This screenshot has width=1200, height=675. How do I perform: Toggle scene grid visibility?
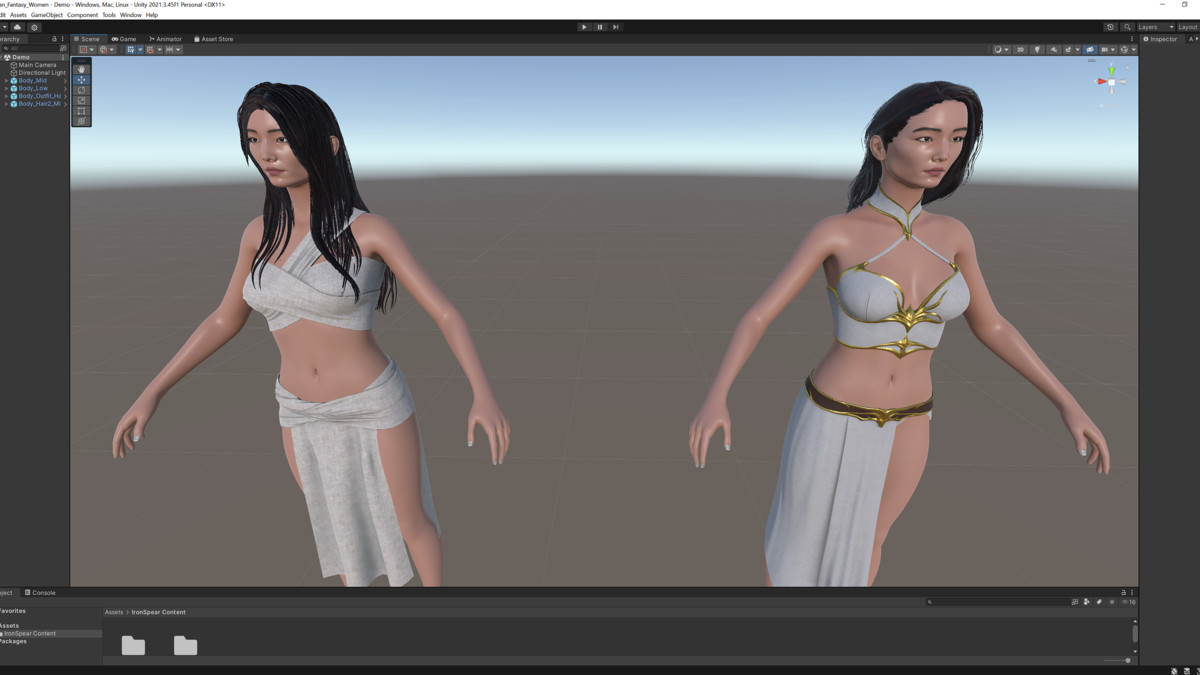pos(132,49)
